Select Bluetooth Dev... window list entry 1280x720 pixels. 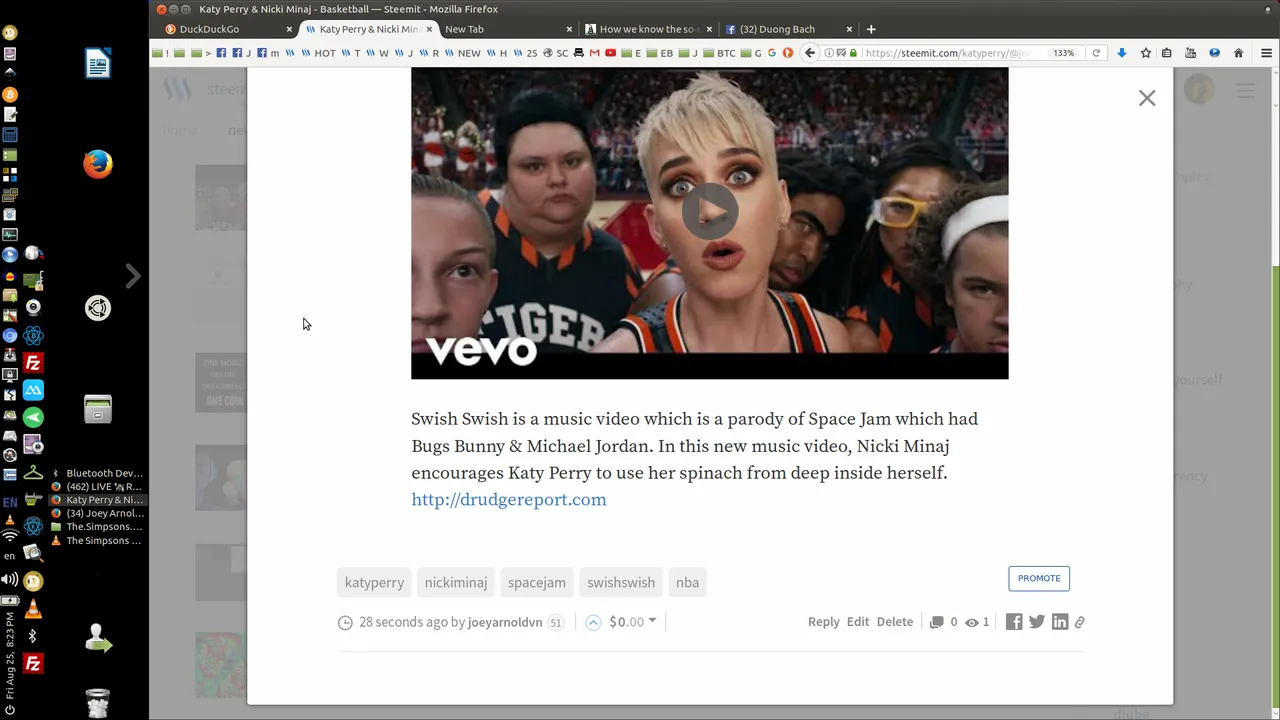point(96,473)
